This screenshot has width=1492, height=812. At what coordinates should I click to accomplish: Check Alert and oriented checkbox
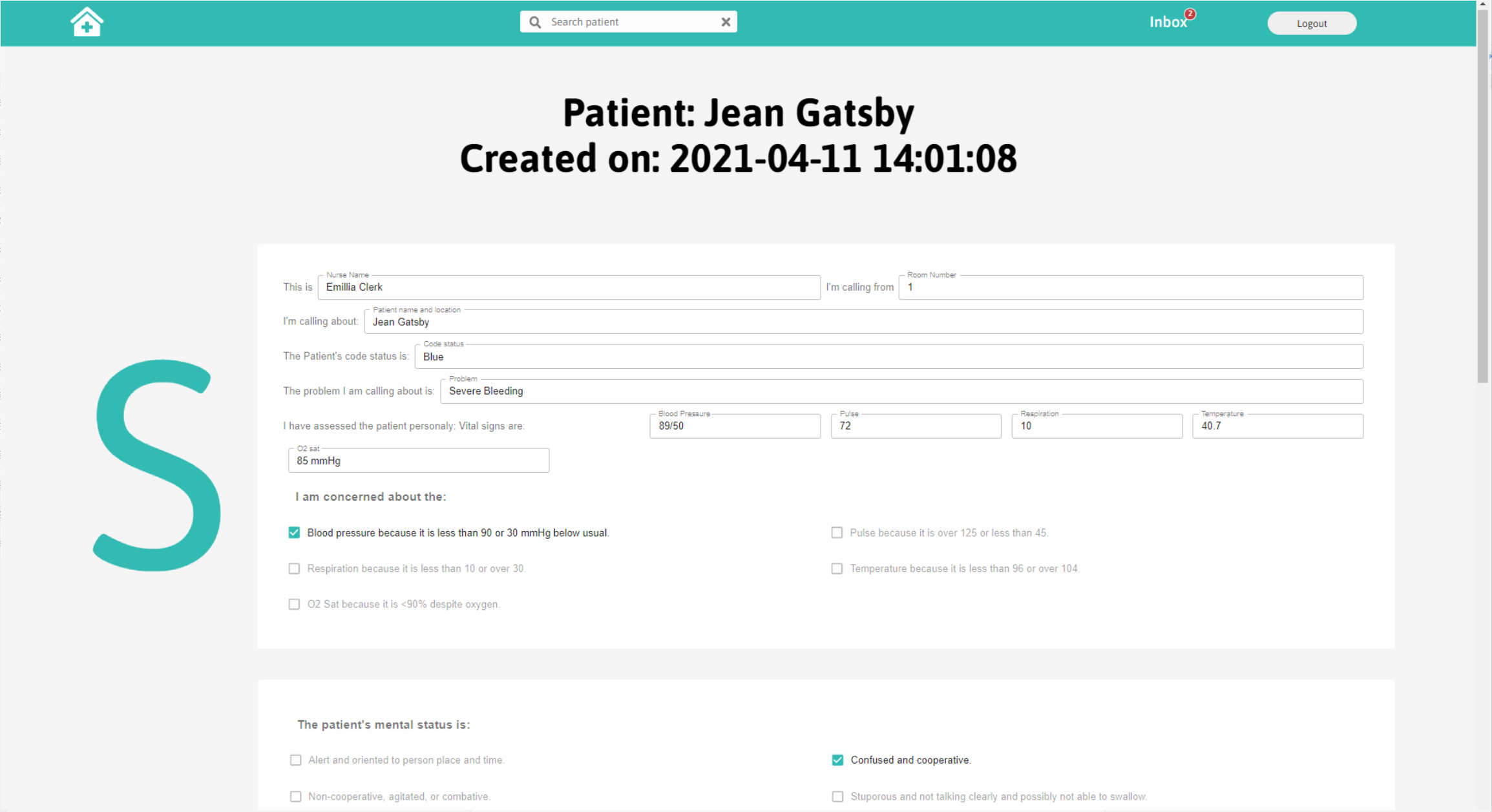295,760
